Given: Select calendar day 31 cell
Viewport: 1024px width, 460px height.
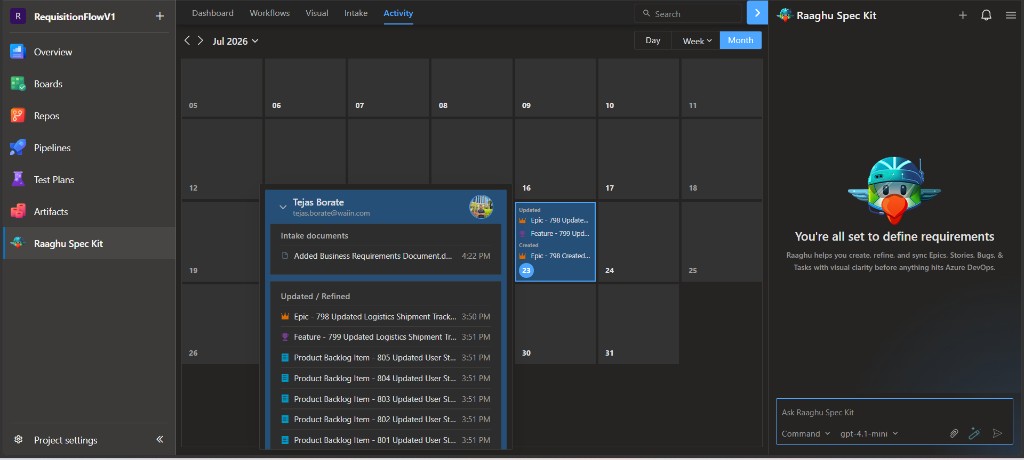Looking at the screenshot, I should coord(639,324).
